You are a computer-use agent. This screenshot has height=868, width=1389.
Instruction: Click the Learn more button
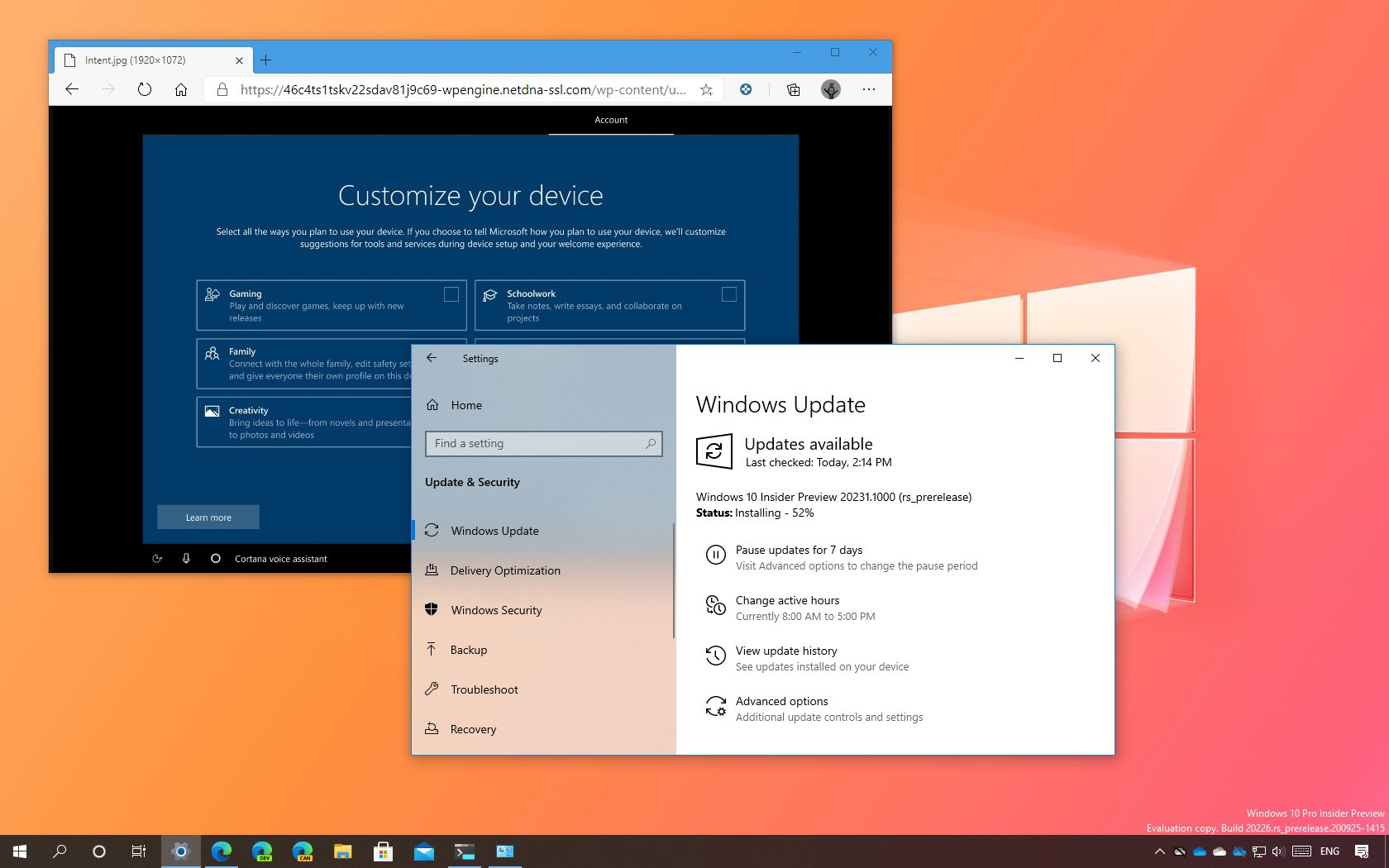pyautogui.click(x=208, y=517)
